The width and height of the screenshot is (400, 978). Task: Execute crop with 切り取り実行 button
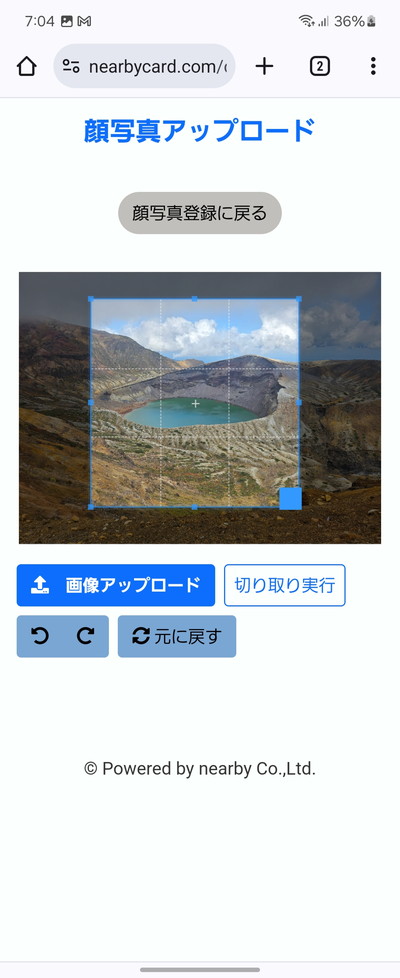285,585
